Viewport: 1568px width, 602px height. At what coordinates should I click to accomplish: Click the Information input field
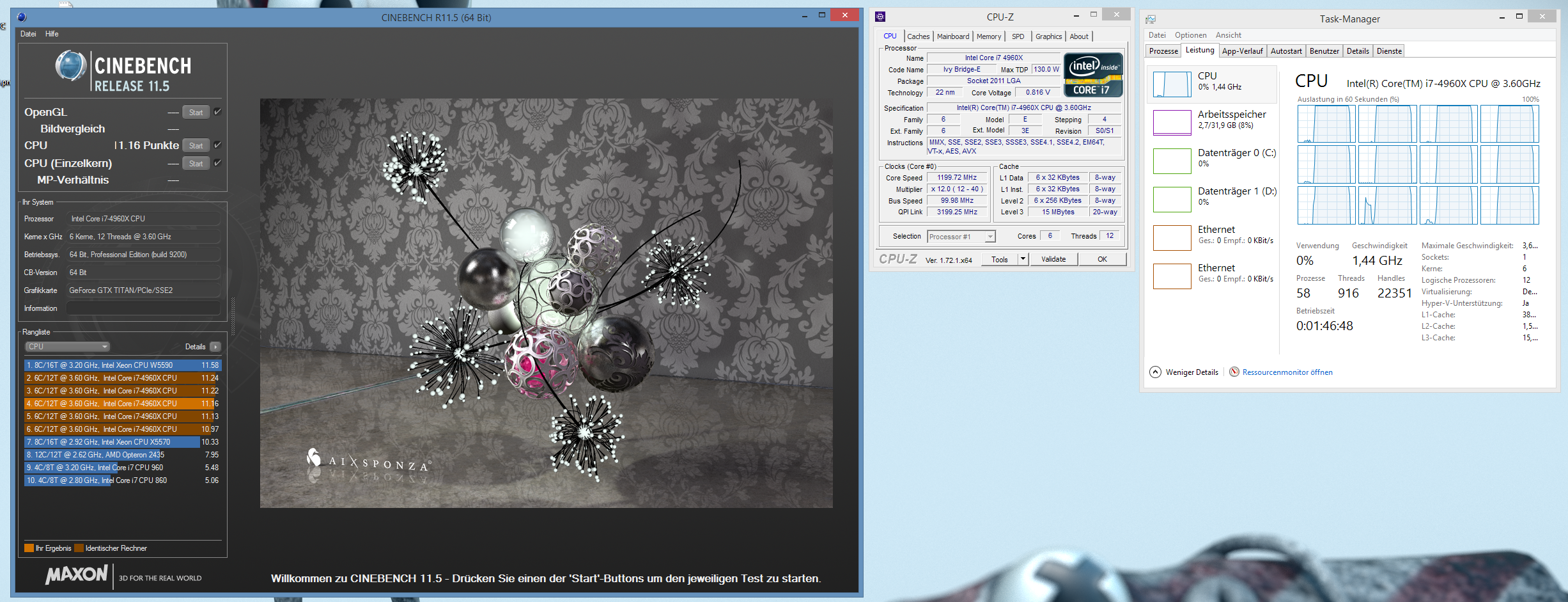pyautogui.click(x=143, y=308)
